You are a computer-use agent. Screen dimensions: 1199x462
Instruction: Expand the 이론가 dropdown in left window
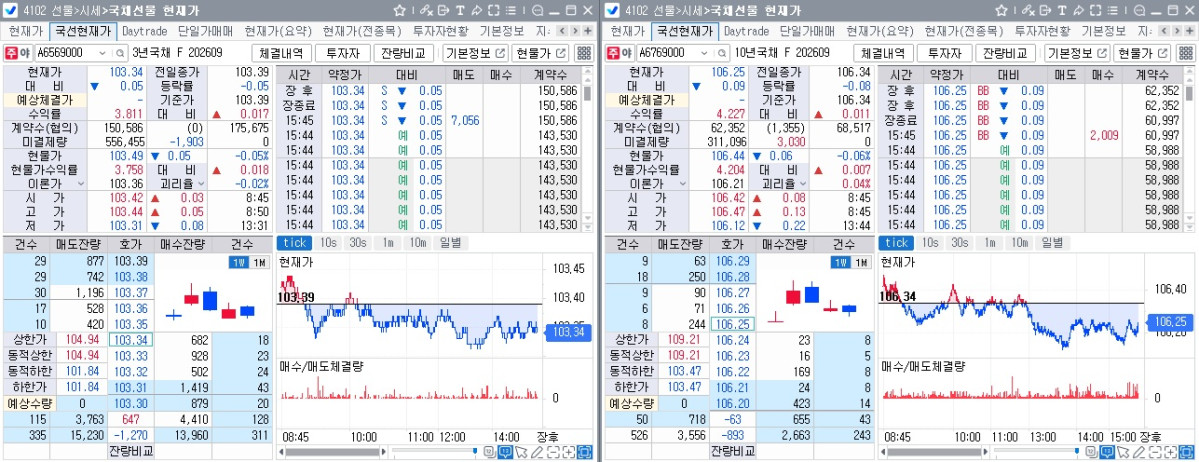coord(80,184)
